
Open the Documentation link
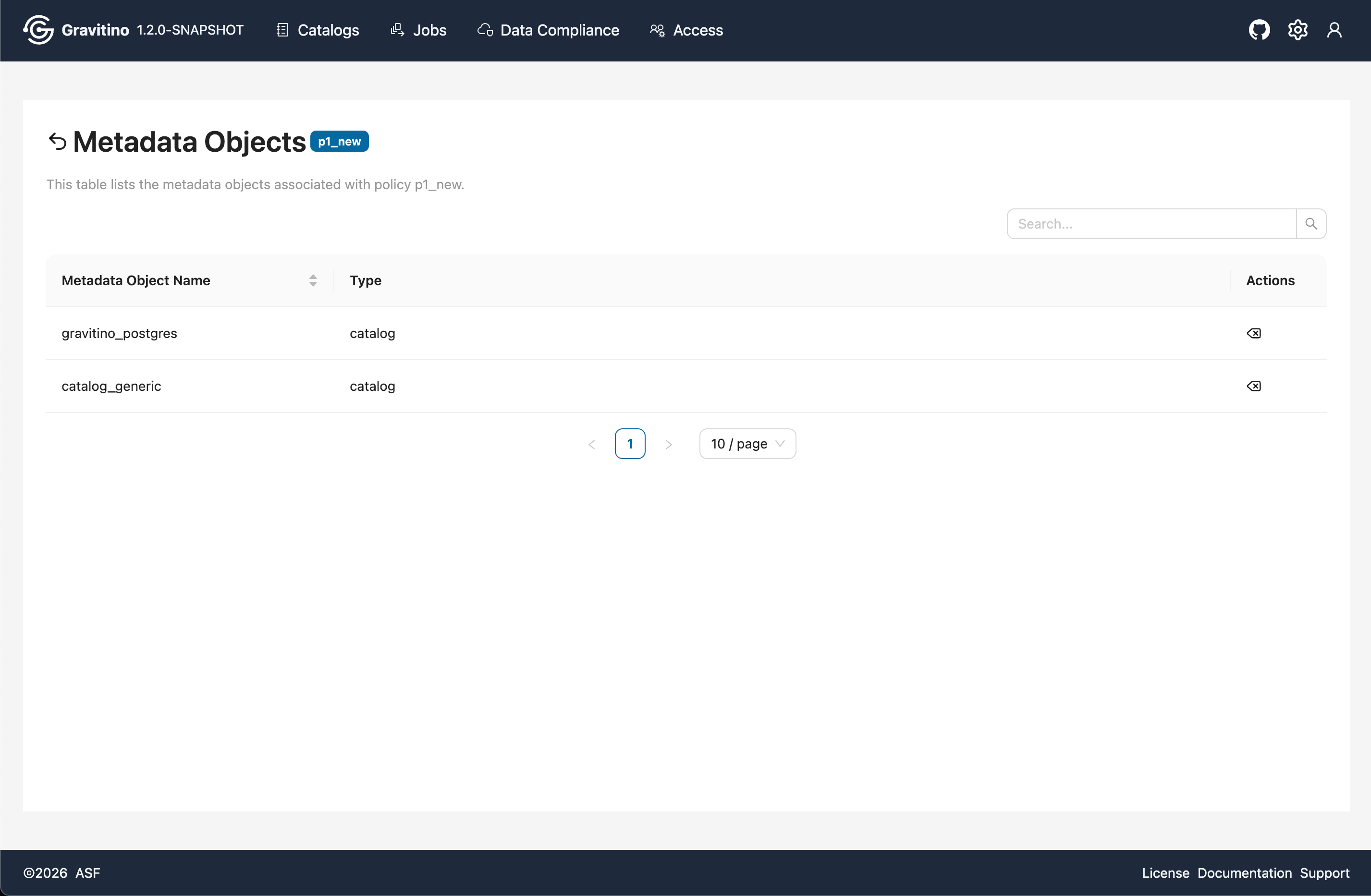1244,872
